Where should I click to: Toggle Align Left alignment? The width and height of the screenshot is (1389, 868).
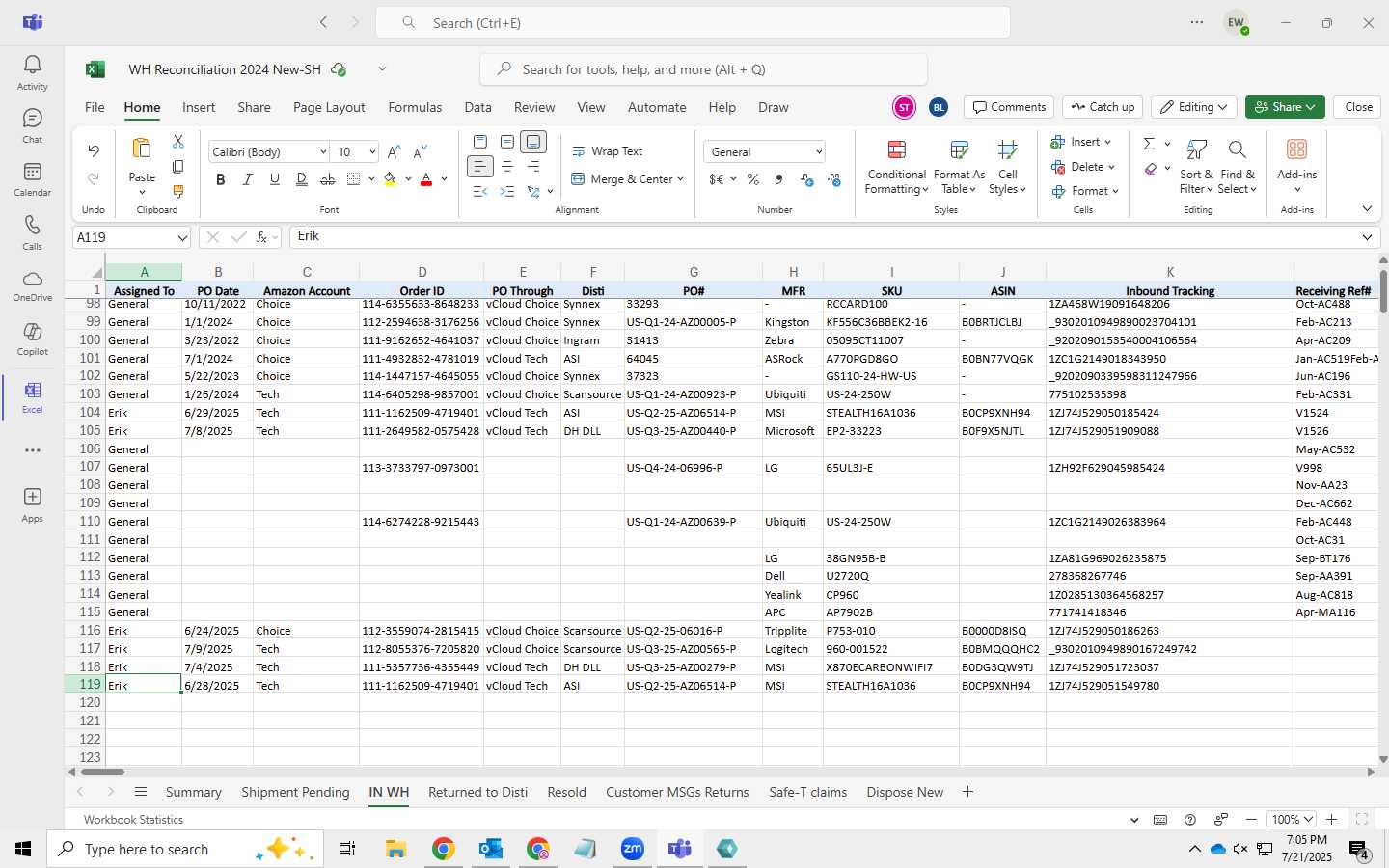tap(480, 167)
